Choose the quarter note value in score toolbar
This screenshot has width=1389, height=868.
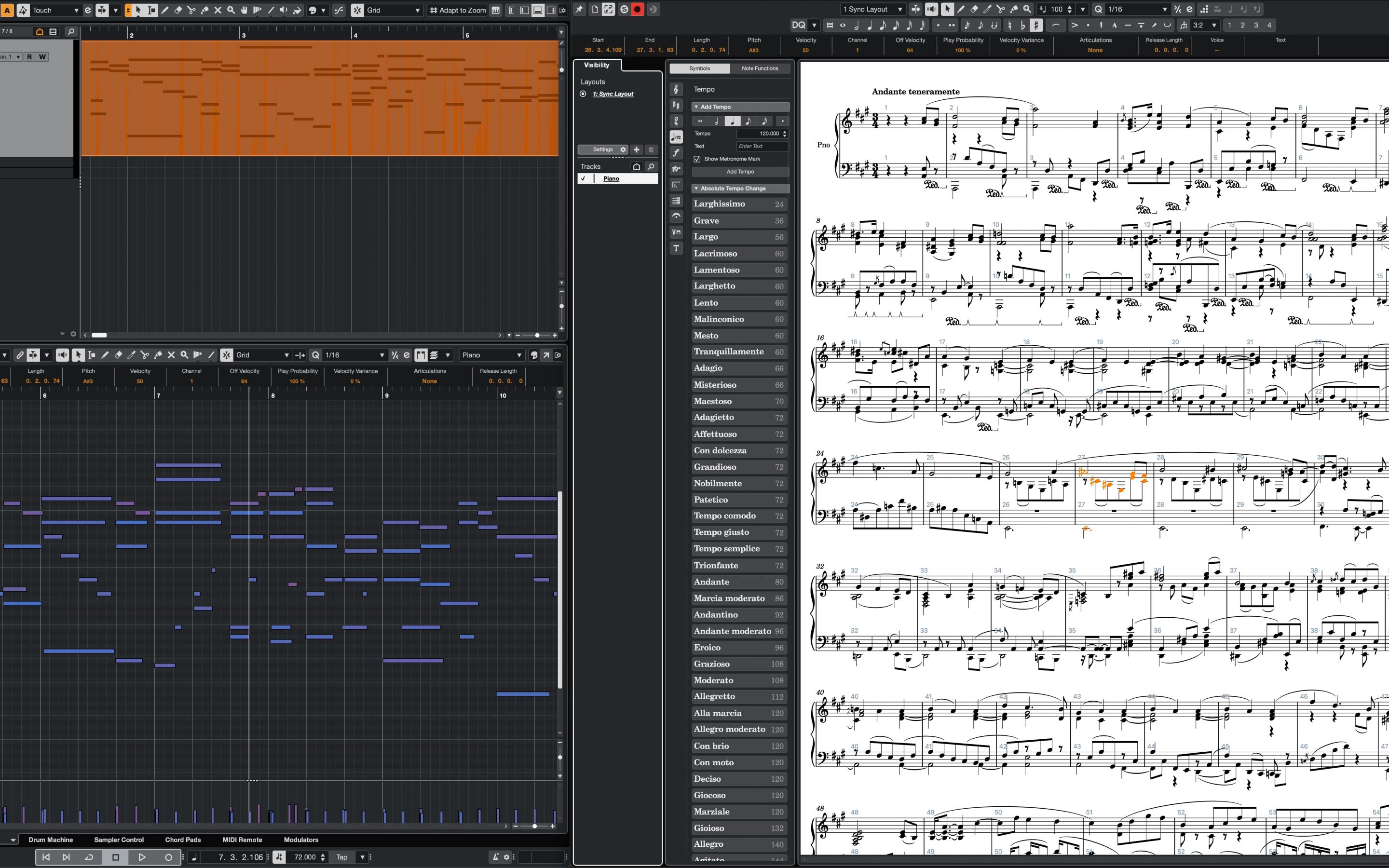(870, 25)
